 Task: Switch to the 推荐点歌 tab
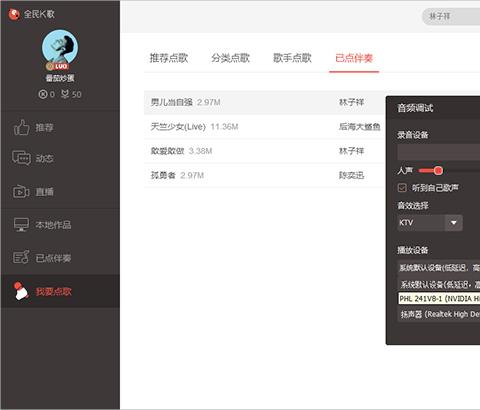(x=169, y=58)
